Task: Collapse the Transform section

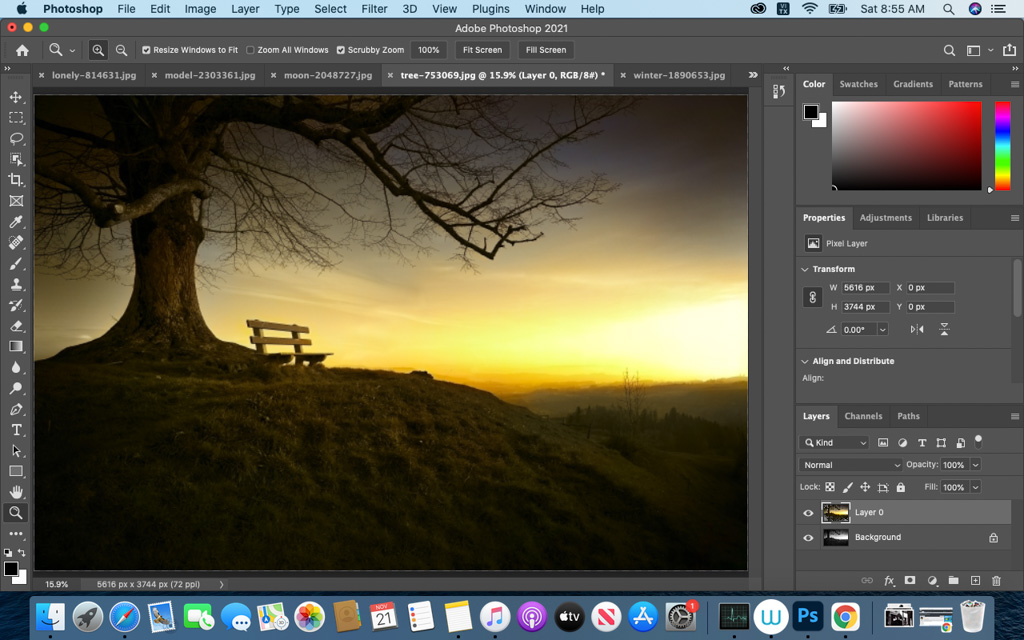Action: click(x=805, y=269)
